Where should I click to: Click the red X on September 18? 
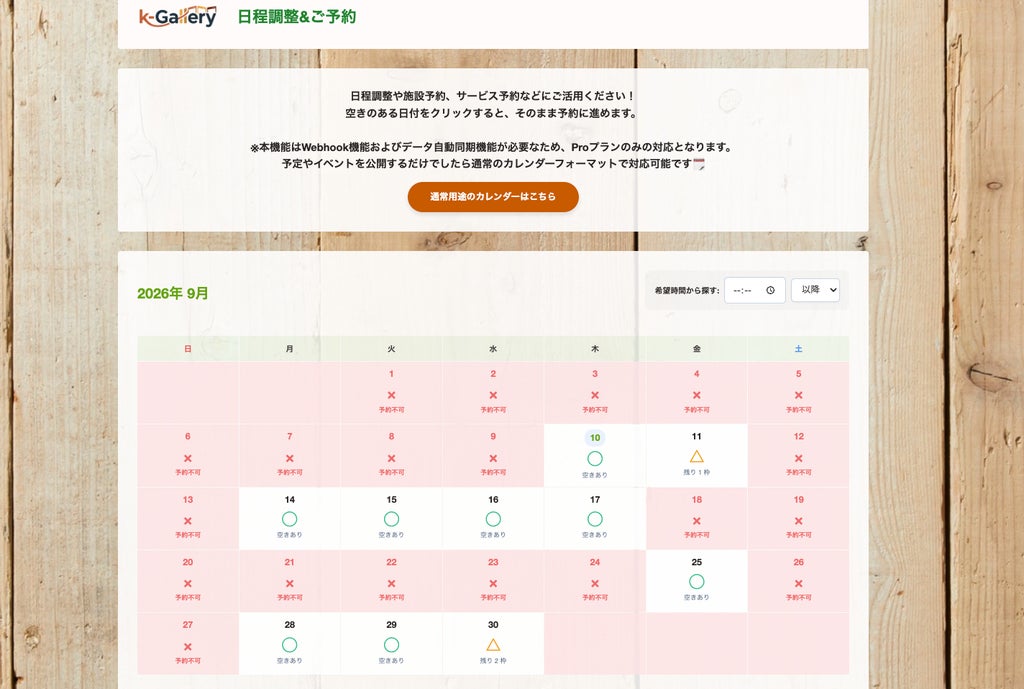pyautogui.click(x=696, y=521)
